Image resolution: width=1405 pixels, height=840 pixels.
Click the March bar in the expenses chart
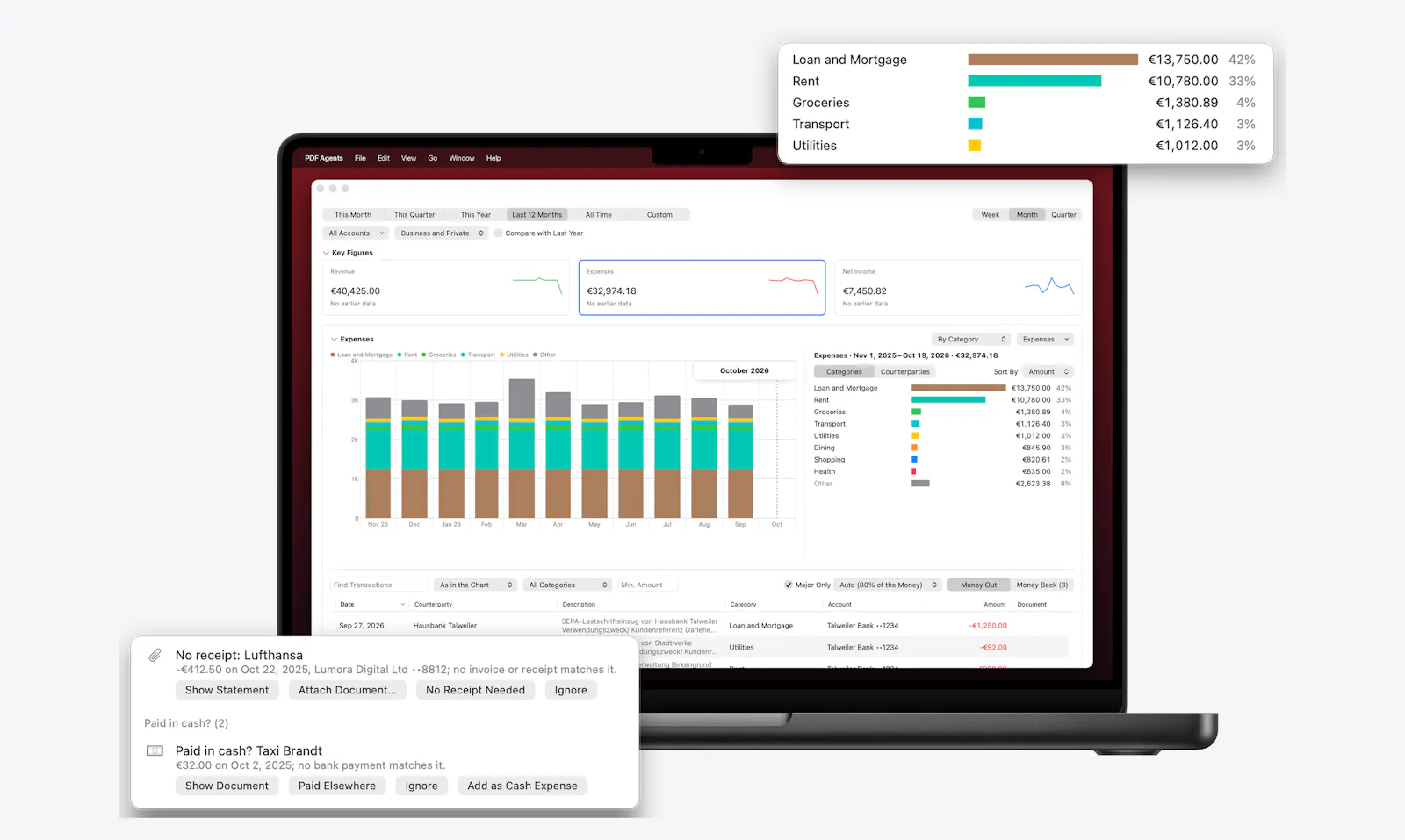point(522,449)
